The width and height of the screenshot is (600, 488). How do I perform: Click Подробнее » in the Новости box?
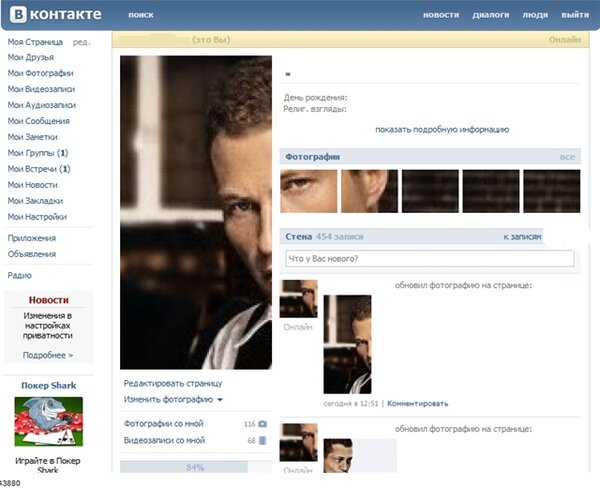(48, 355)
